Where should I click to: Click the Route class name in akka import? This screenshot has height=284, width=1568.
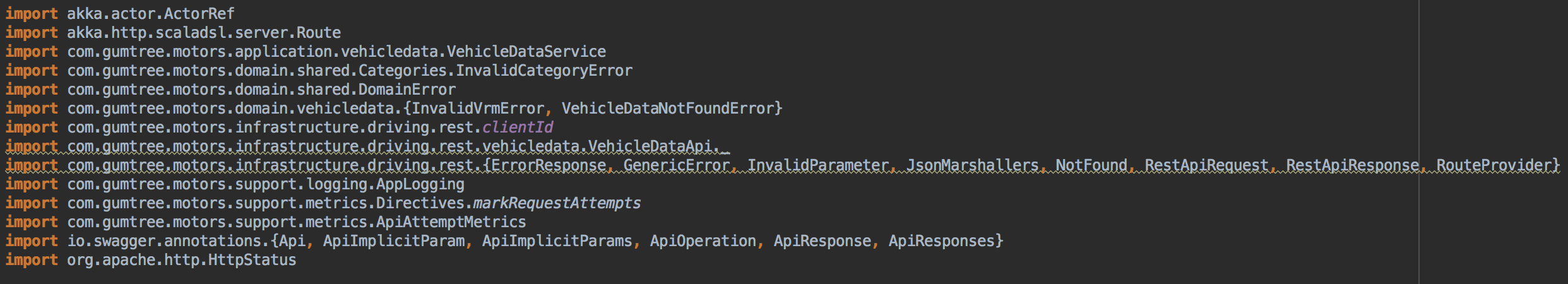(x=319, y=32)
